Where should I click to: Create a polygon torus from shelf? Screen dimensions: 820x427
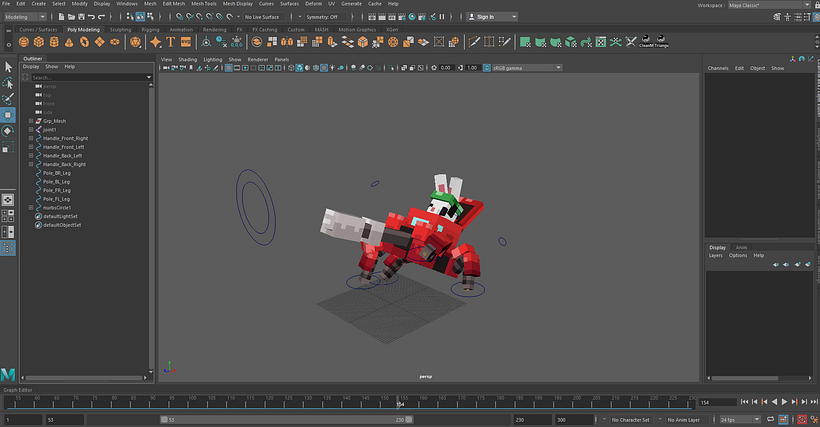[x=84, y=42]
